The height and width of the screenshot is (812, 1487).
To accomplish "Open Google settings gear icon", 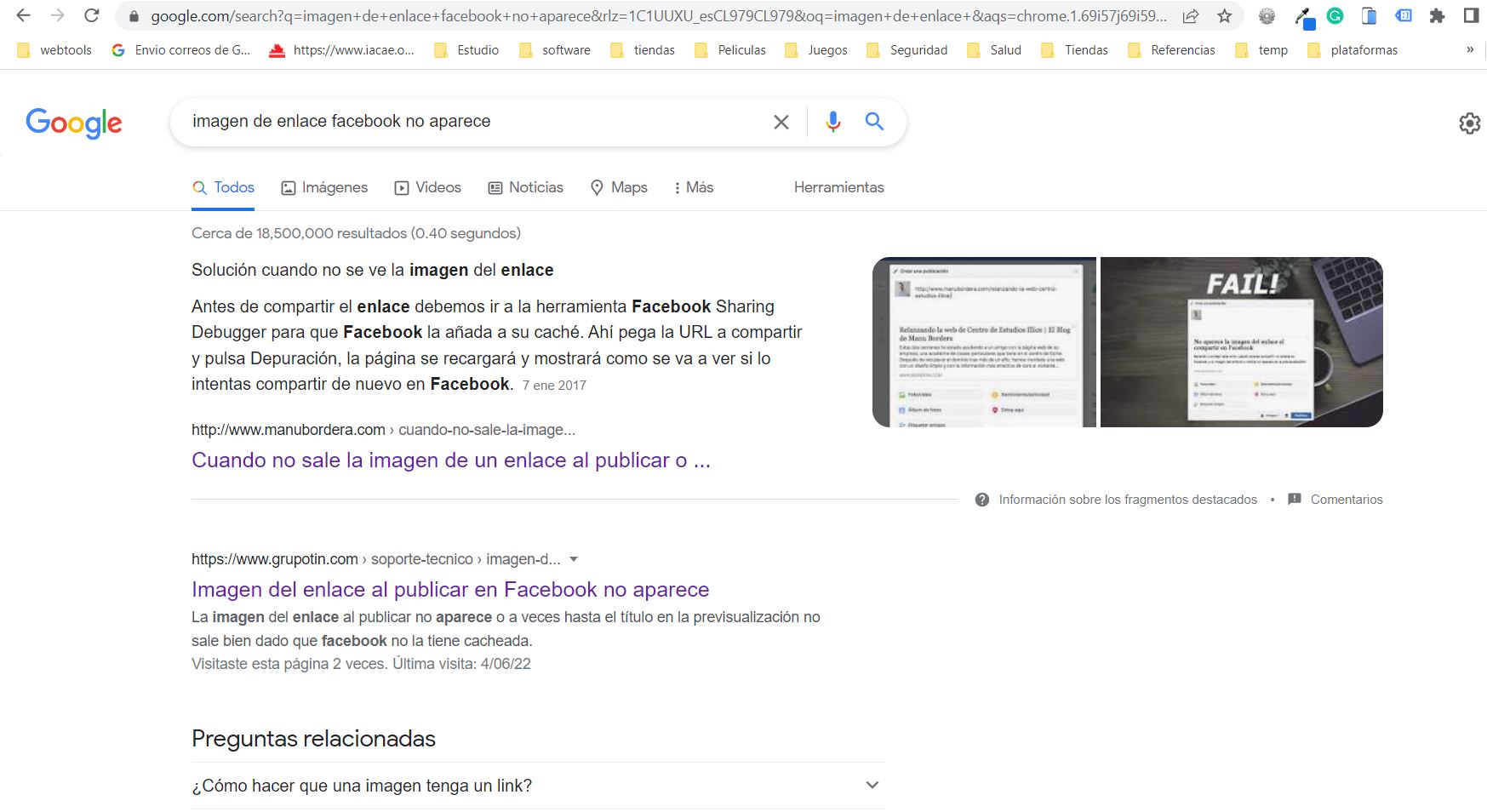I will pyautogui.click(x=1469, y=123).
